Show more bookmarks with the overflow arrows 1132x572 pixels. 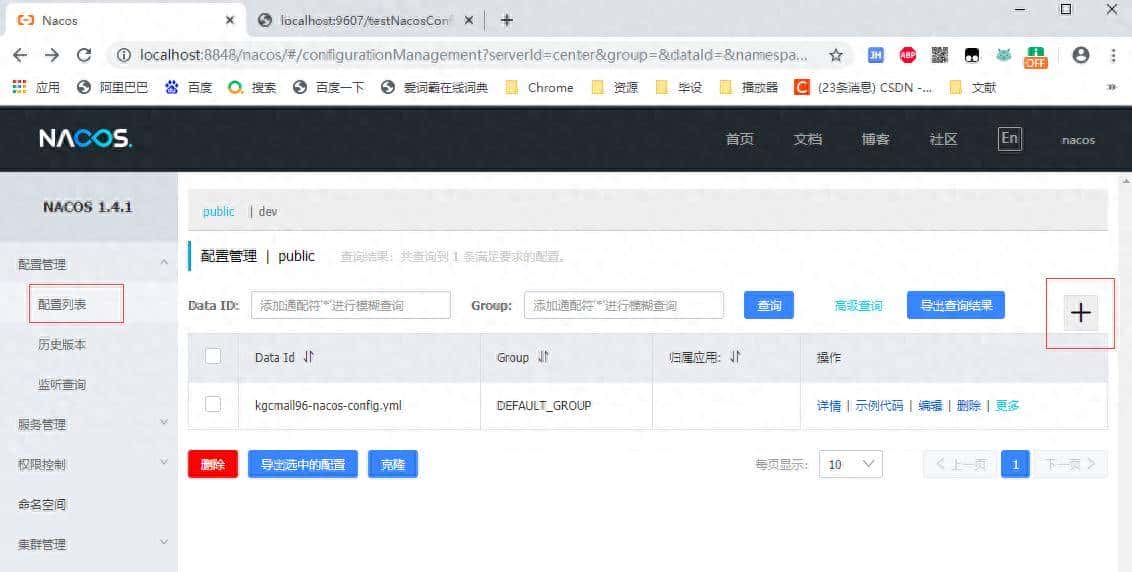pyautogui.click(x=1112, y=87)
